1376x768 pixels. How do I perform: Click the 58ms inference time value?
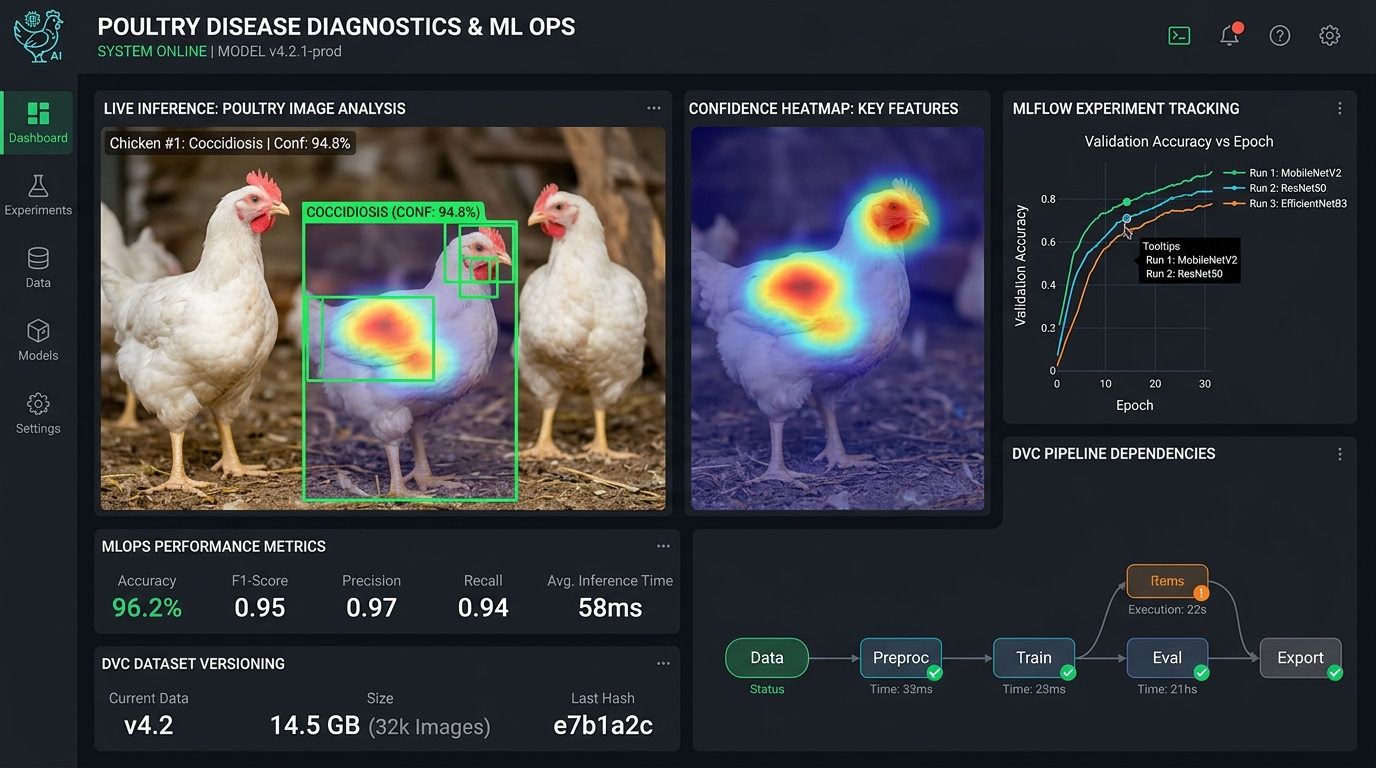coord(610,607)
